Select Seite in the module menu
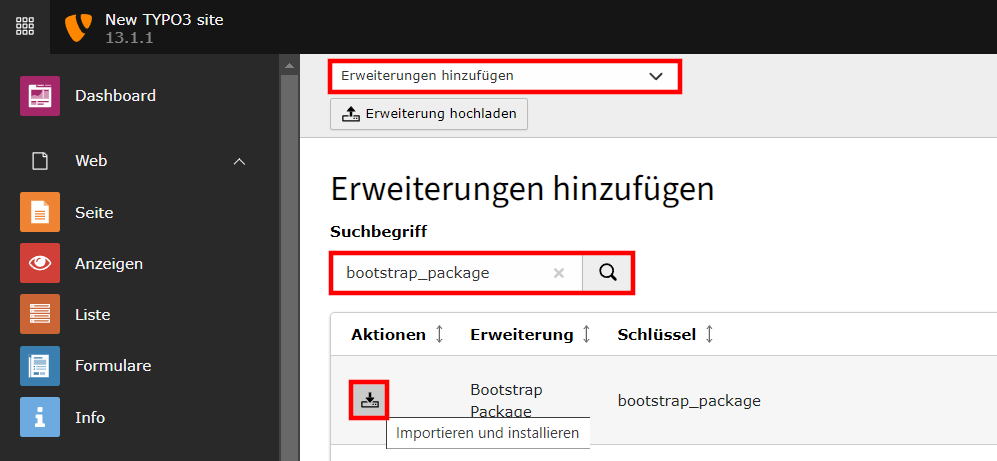Image resolution: width=997 pixels, height=461 pixels. pos(94,212)
